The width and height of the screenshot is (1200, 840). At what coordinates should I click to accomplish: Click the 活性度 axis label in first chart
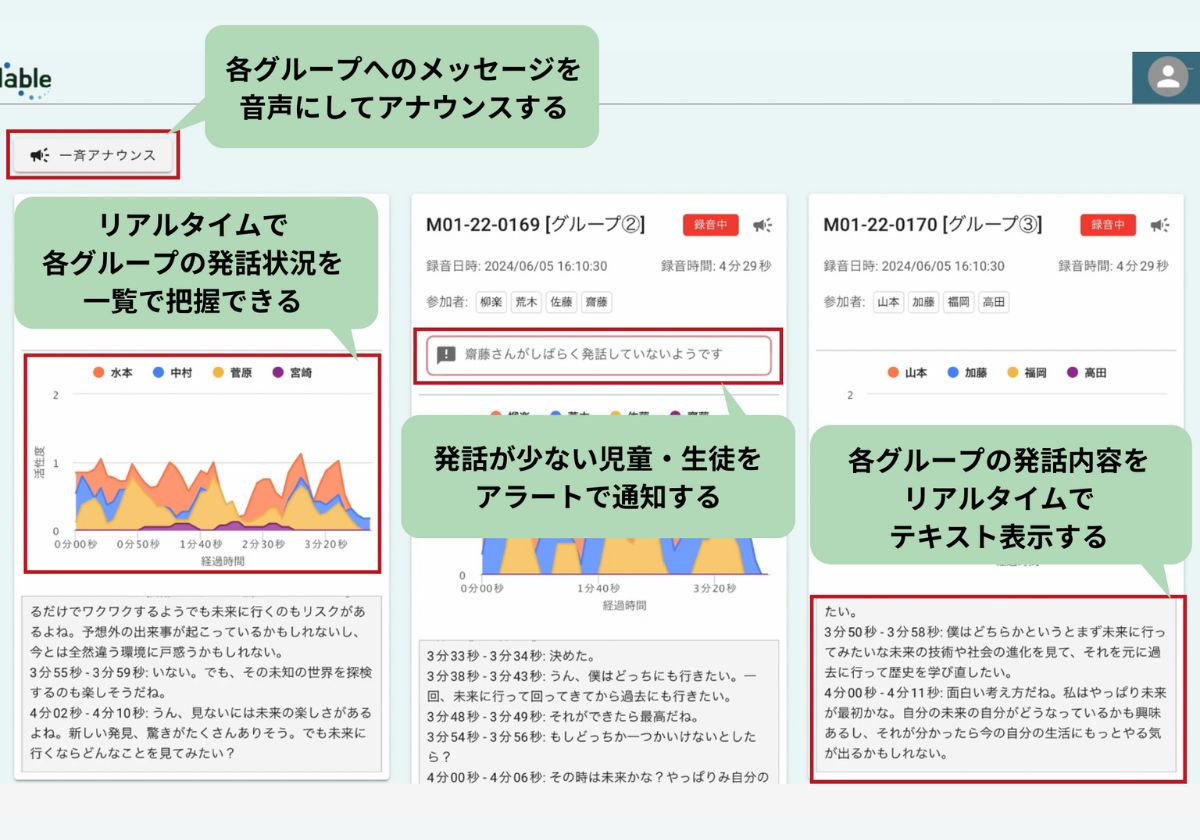(39, 462)
